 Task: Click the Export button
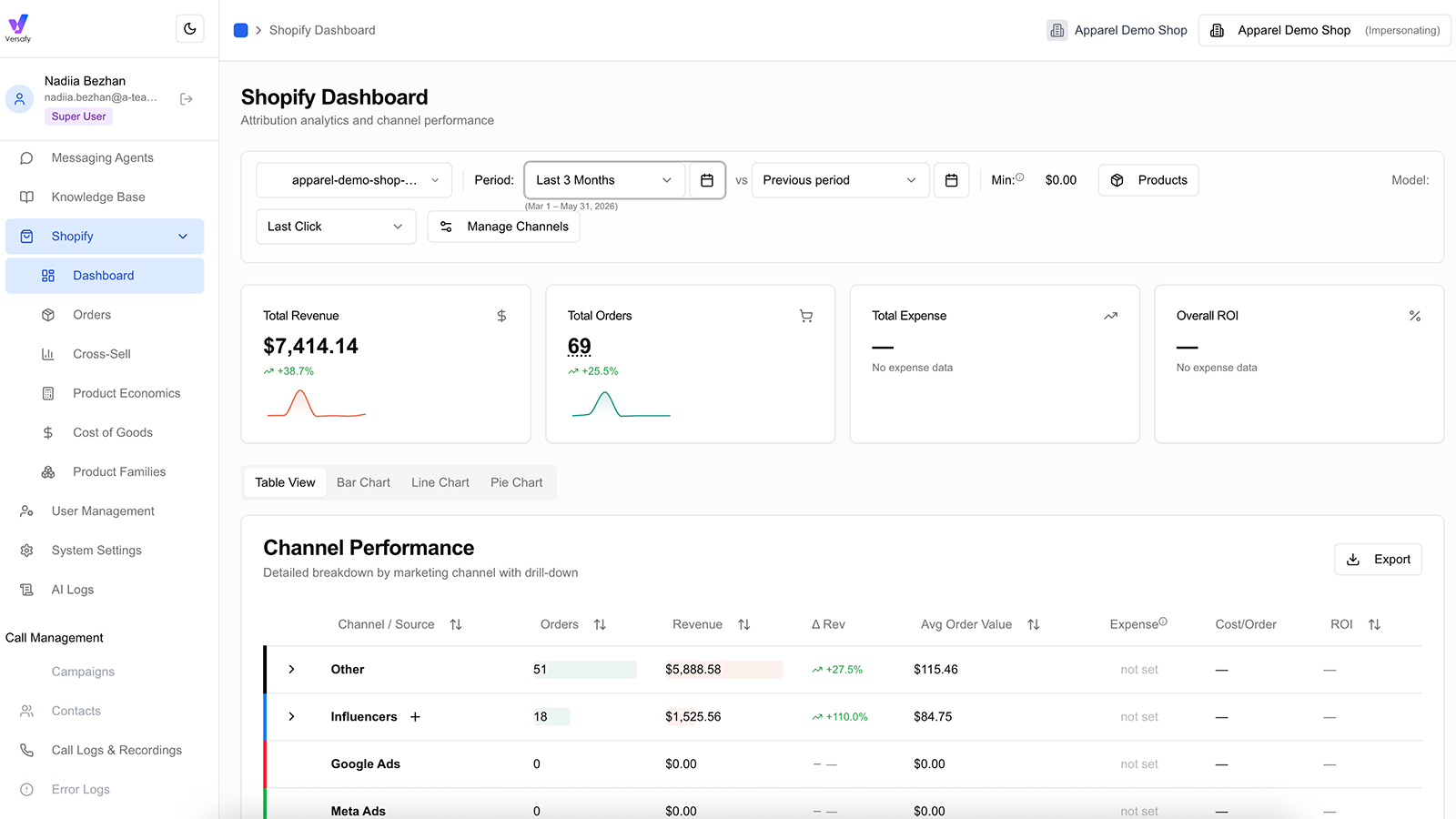[1378, 560]
